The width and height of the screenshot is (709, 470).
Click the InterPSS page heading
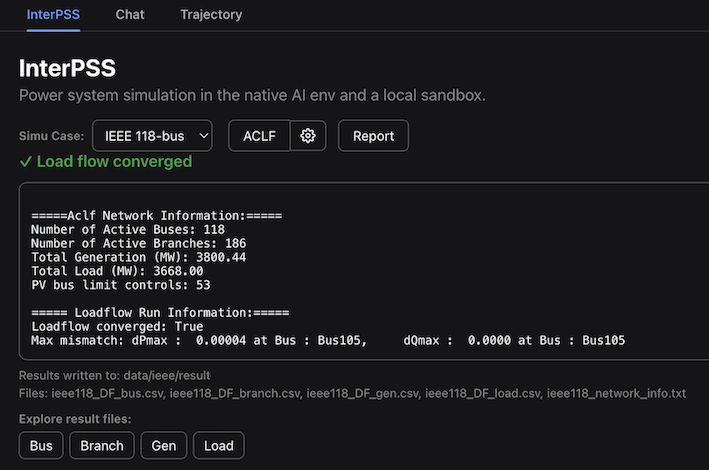pos(67,68)
